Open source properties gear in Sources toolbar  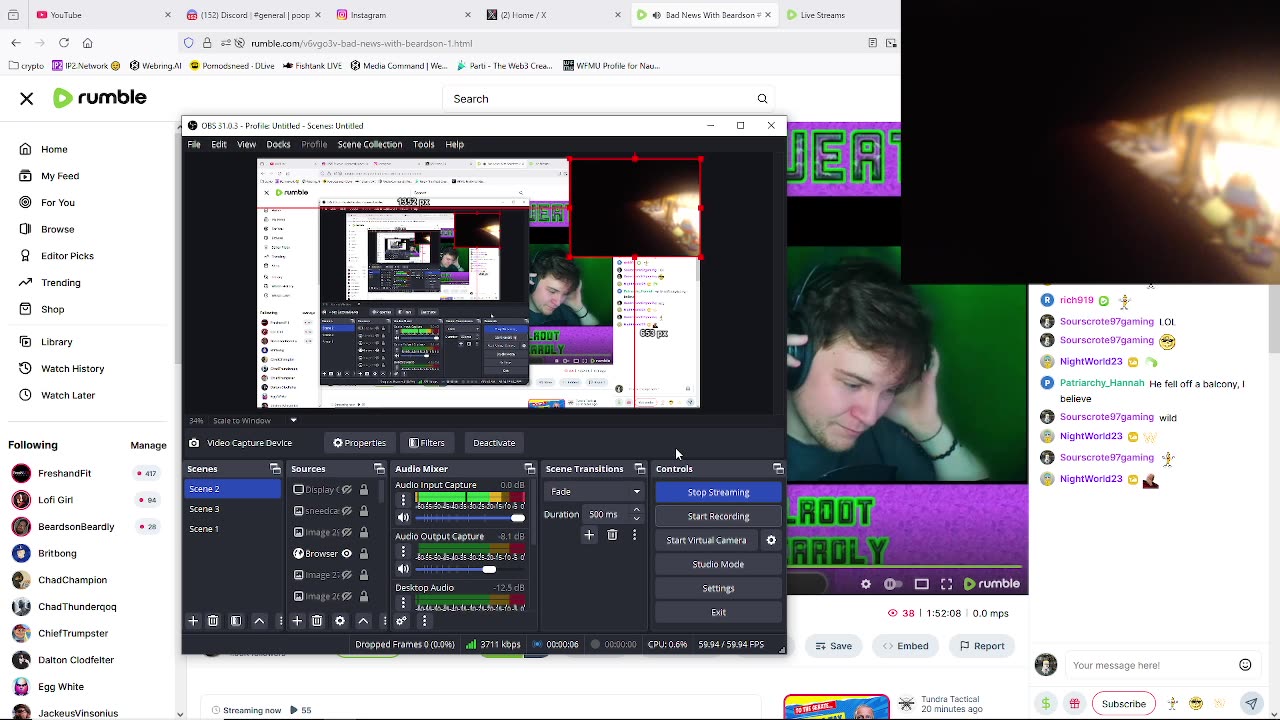tap(340, 621)
